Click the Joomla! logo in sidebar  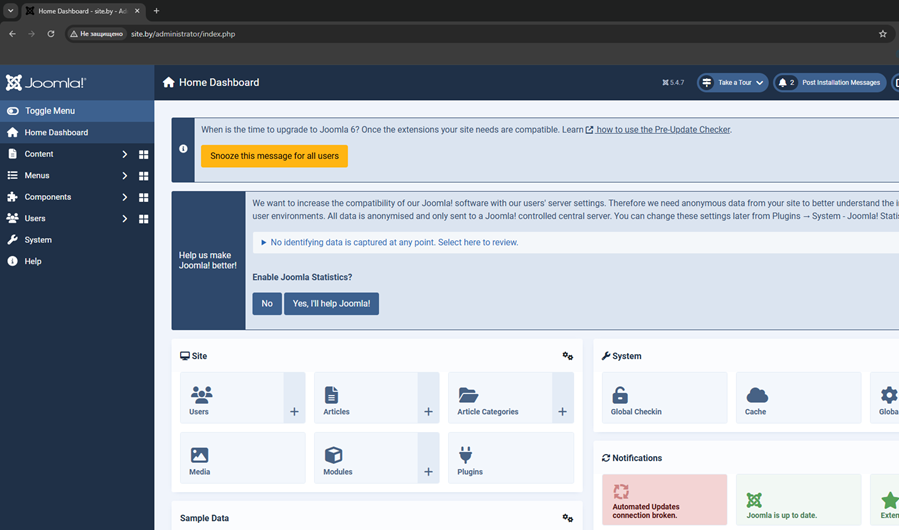pos(46,83)
